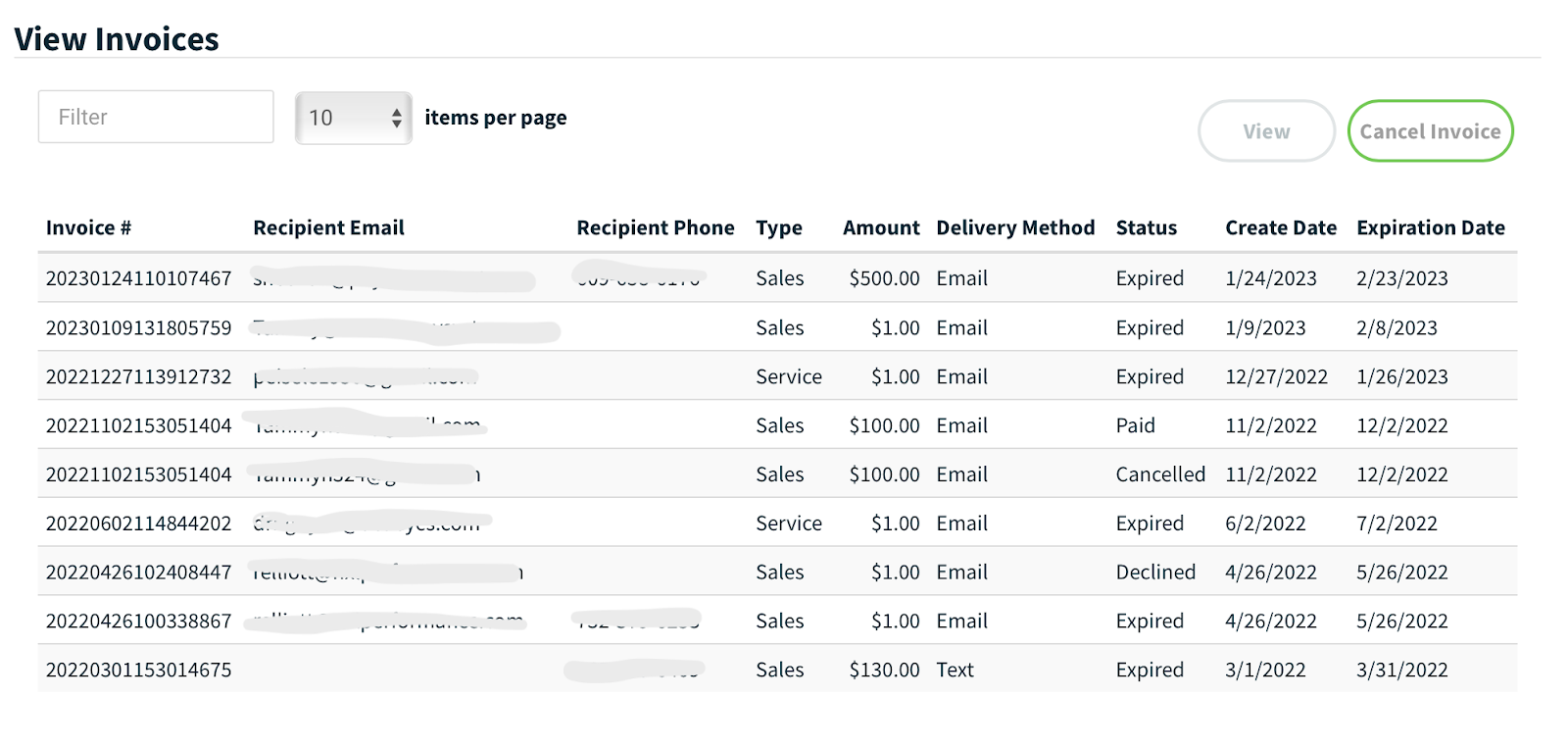The image size is (1568, 747).
Task: Click the 6/2/2022 create date cell
Action: (x=1265, y=523)
